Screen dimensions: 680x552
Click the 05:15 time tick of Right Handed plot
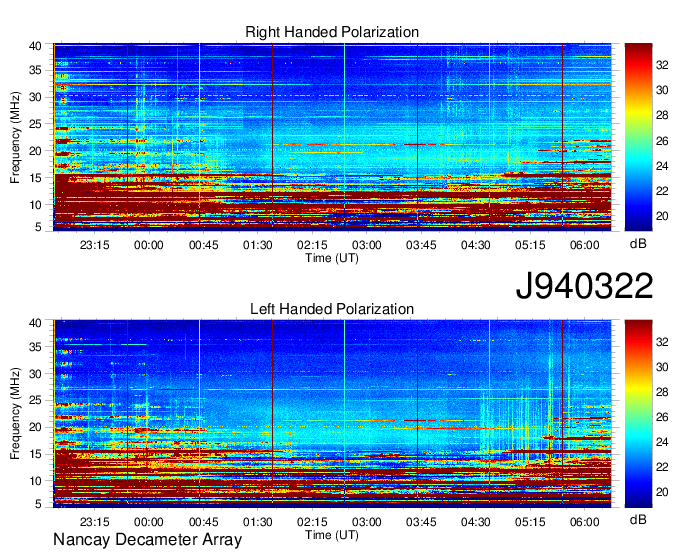coord(530,245)
